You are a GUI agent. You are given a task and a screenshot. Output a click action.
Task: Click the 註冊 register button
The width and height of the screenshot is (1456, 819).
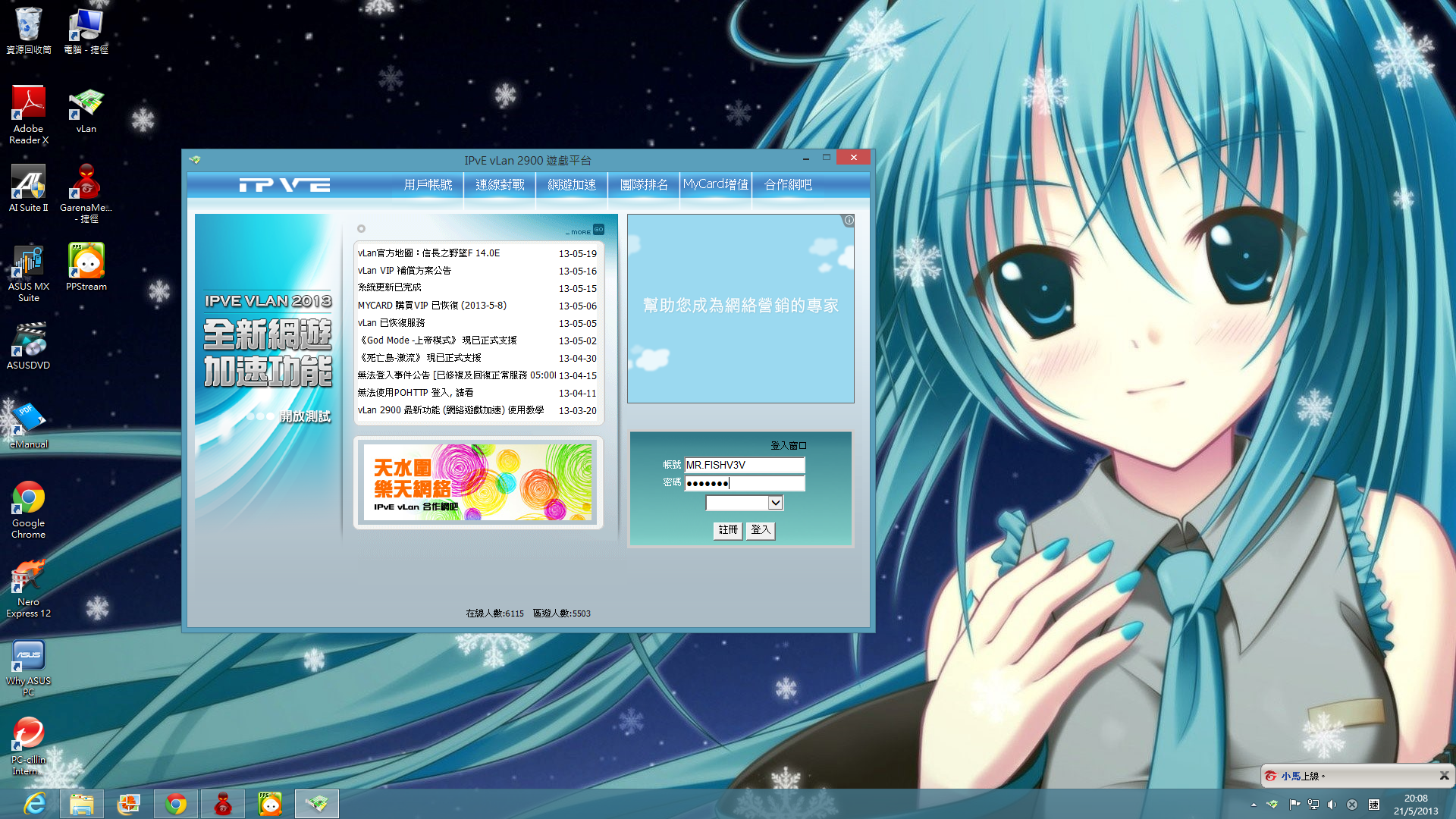727,530
